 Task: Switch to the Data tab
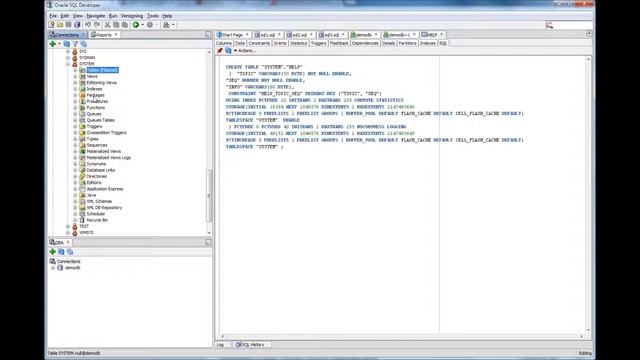point(240,43)
